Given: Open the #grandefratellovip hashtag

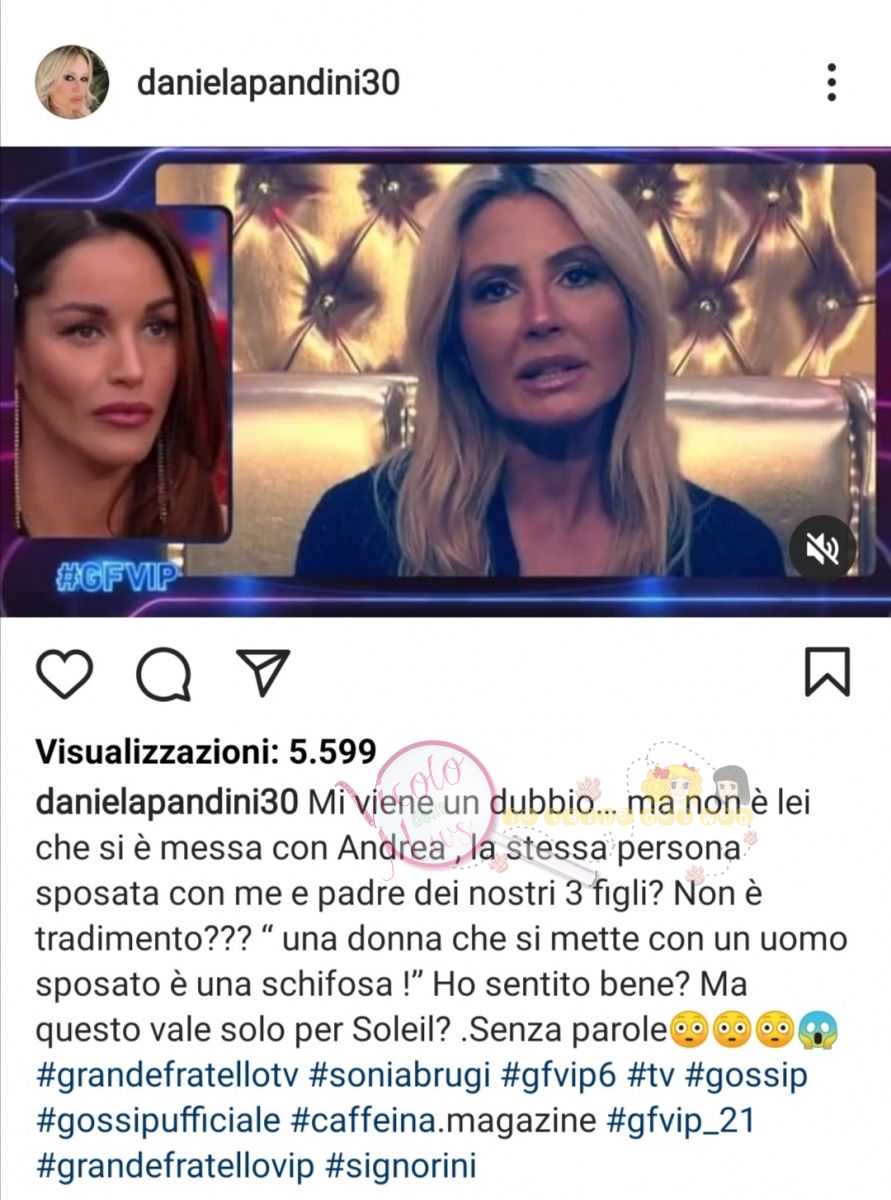Looking at the screenshot, I should pyautogui.click(x=175, y=1166).
